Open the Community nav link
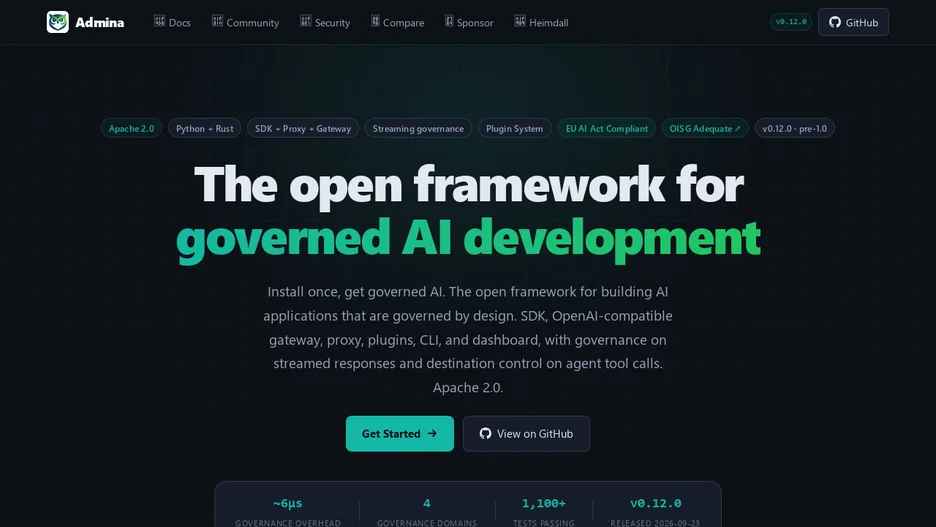Image resolution: width=936 pixels, height=527 pixels. point(253,23)
